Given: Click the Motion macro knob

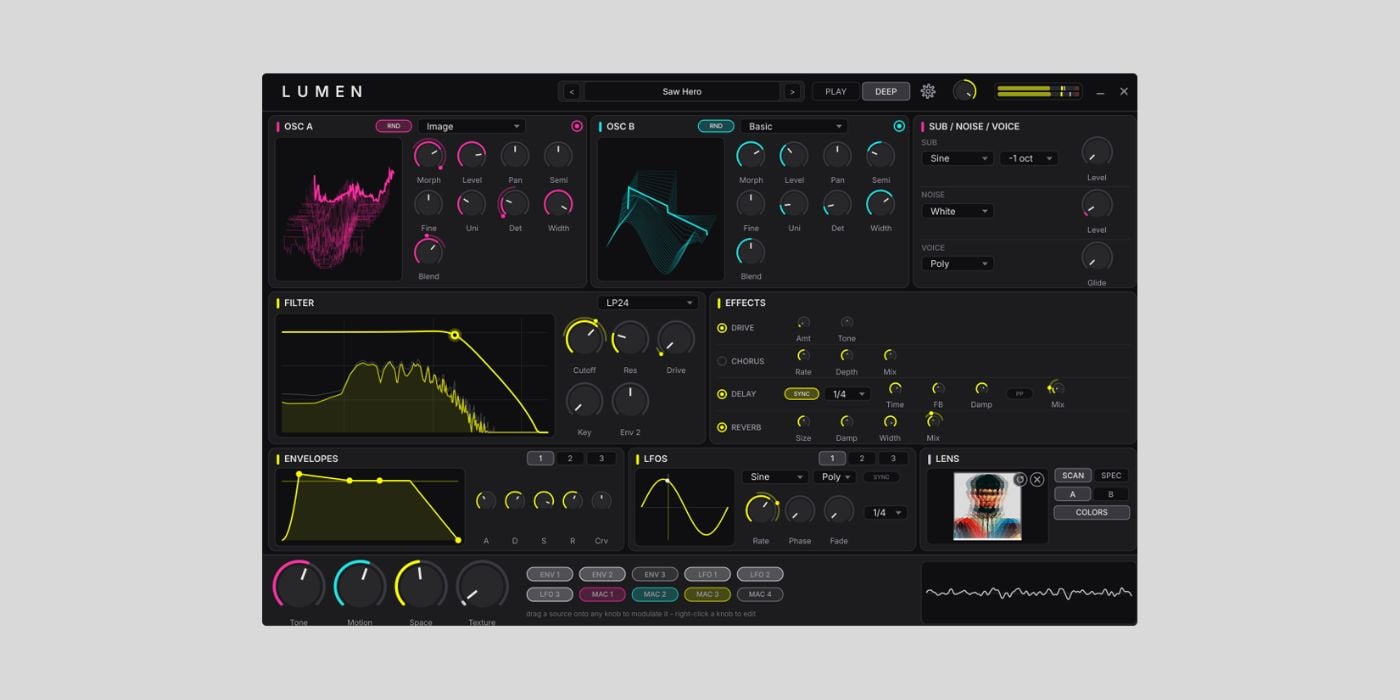Looking at the screenshot, I should [360, 586].
